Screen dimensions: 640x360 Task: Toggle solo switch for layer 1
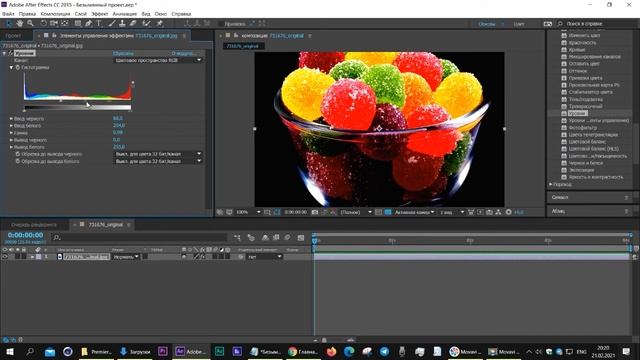(18, 257)
